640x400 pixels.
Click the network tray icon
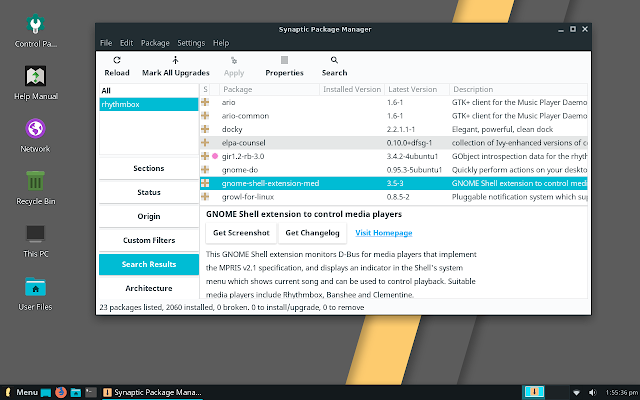576,393
